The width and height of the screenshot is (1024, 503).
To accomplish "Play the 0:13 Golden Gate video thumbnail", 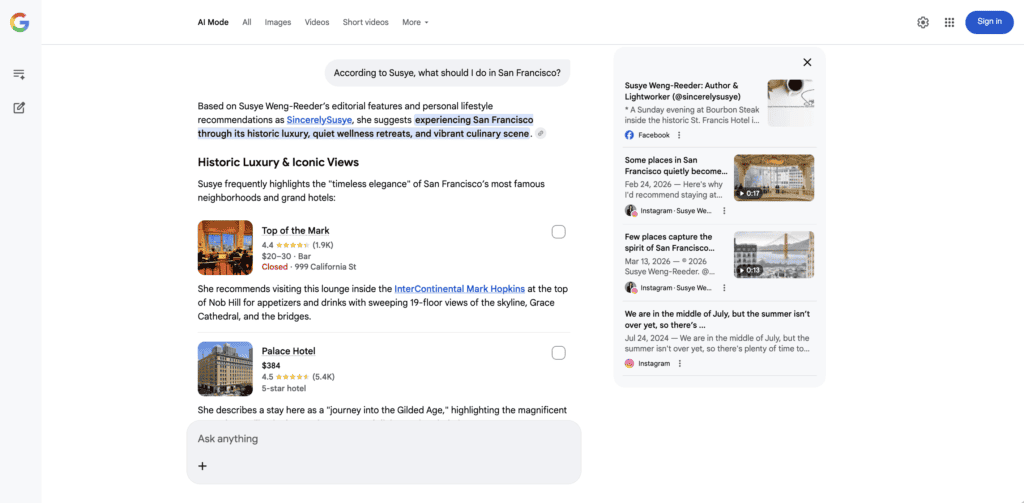I will pos(774,255).
